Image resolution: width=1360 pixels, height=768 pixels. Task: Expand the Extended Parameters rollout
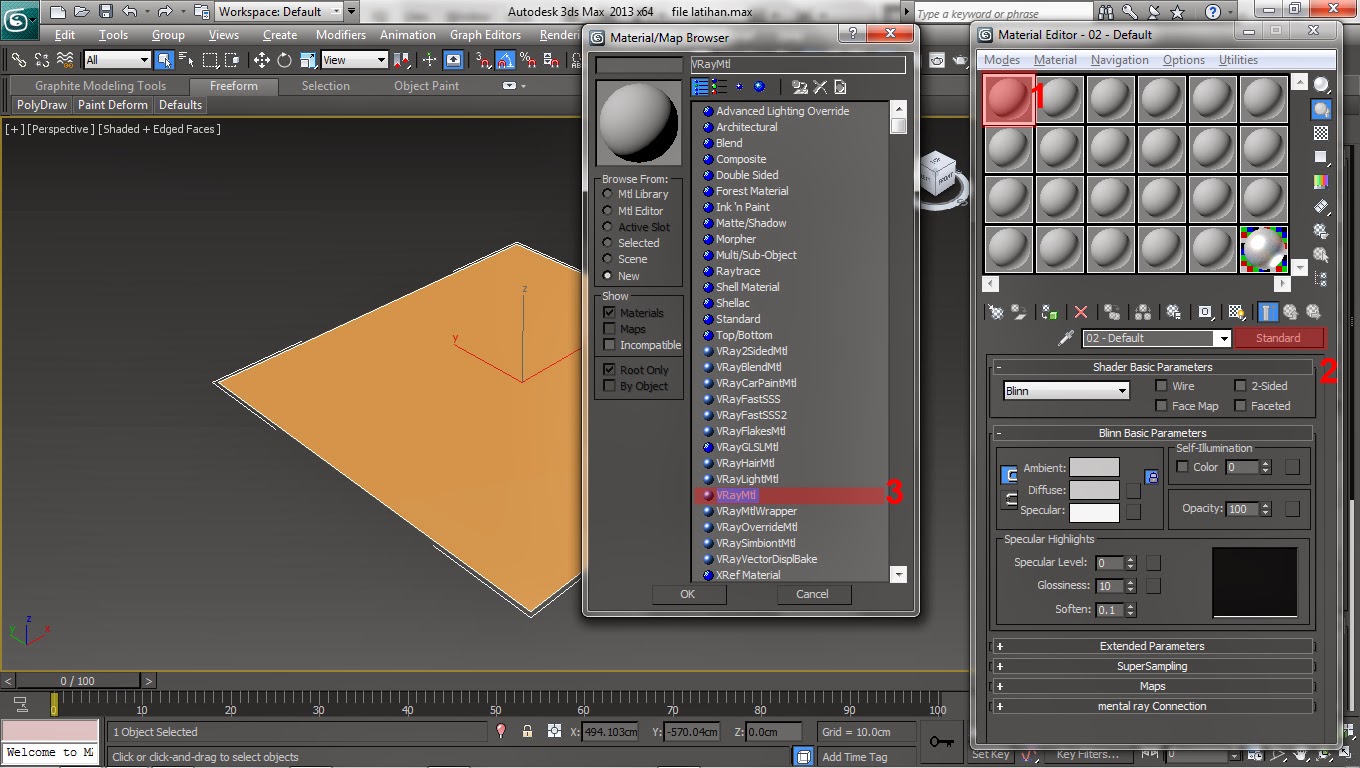coord(1152,646)
